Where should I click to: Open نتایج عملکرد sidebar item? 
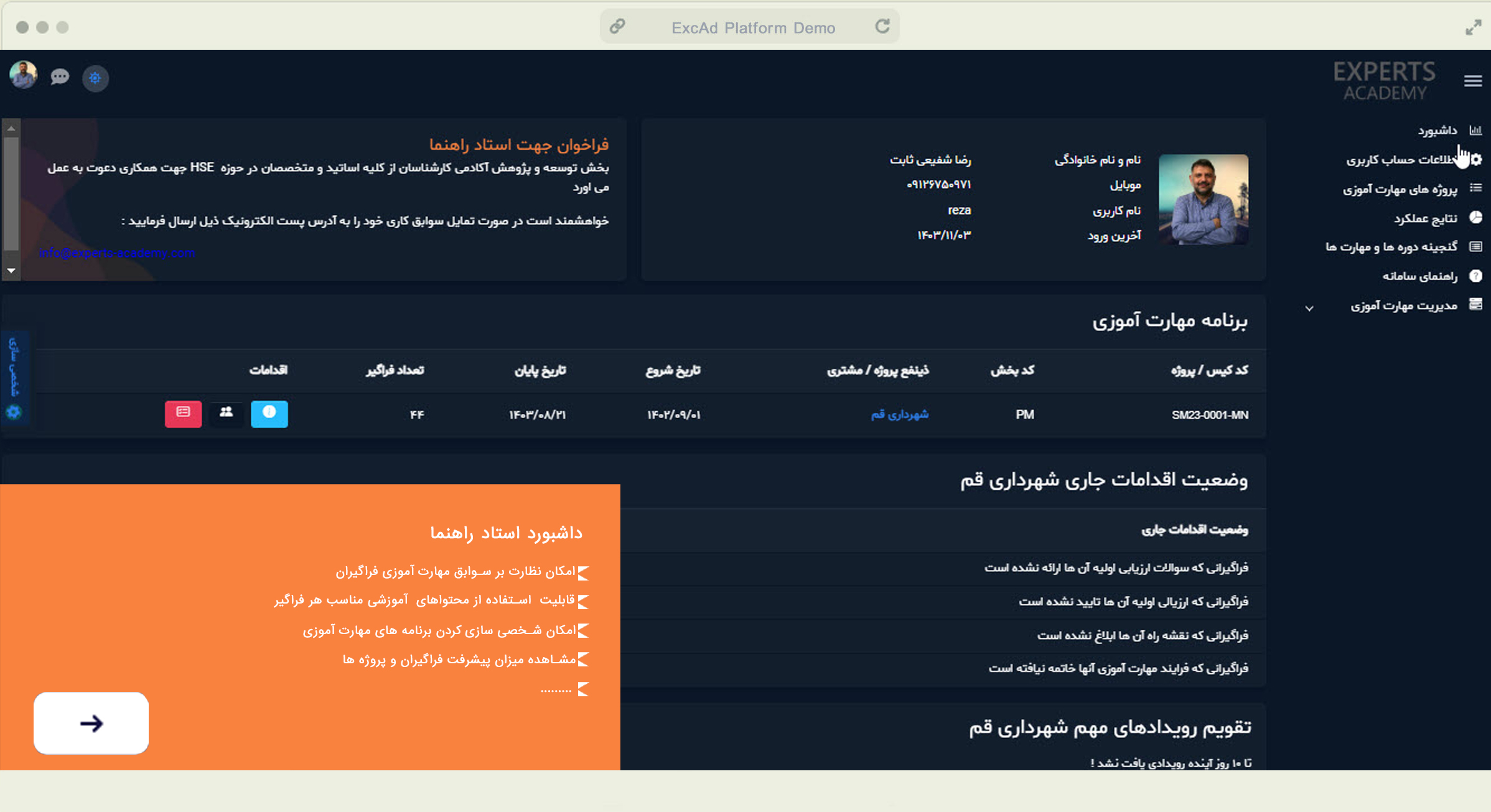point(1425,218)
